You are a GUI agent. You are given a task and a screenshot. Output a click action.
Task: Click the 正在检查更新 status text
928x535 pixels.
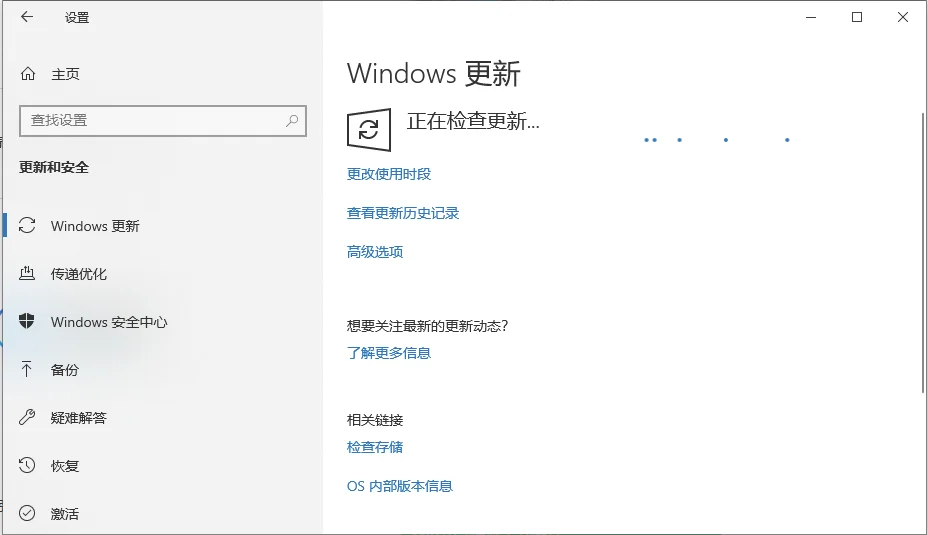click(473, 121)
